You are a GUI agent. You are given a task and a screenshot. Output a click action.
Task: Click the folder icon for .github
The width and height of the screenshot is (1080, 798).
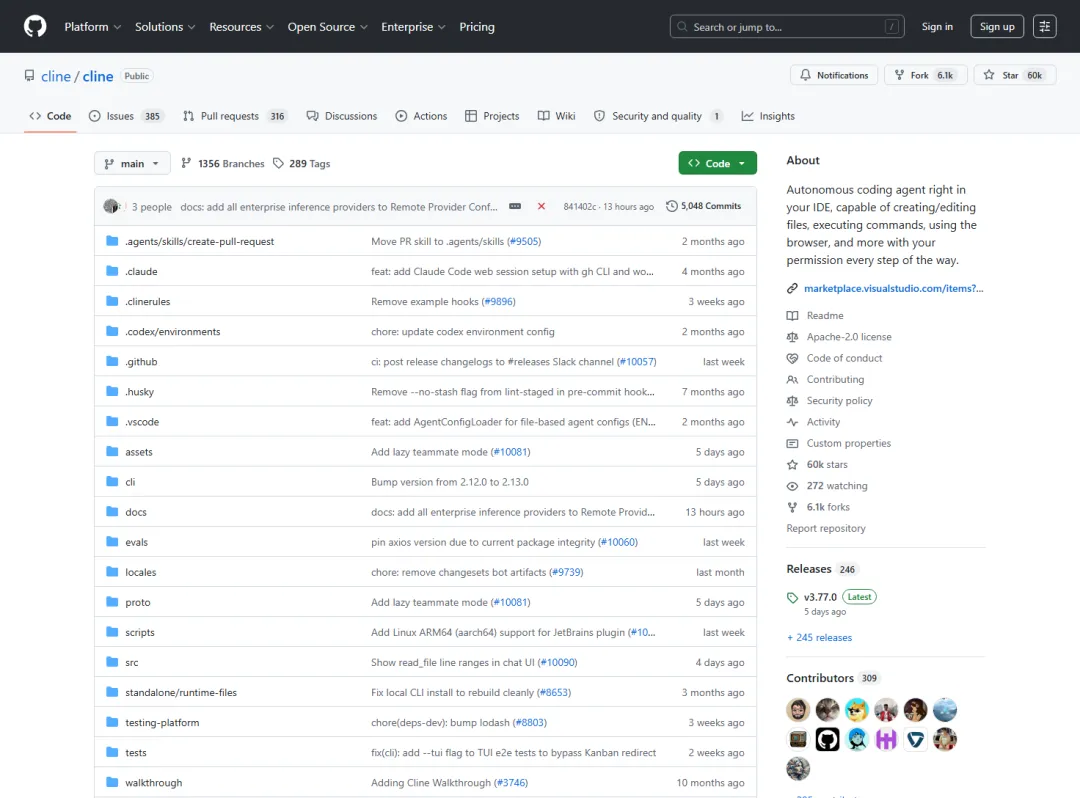(x=112, y=361)
